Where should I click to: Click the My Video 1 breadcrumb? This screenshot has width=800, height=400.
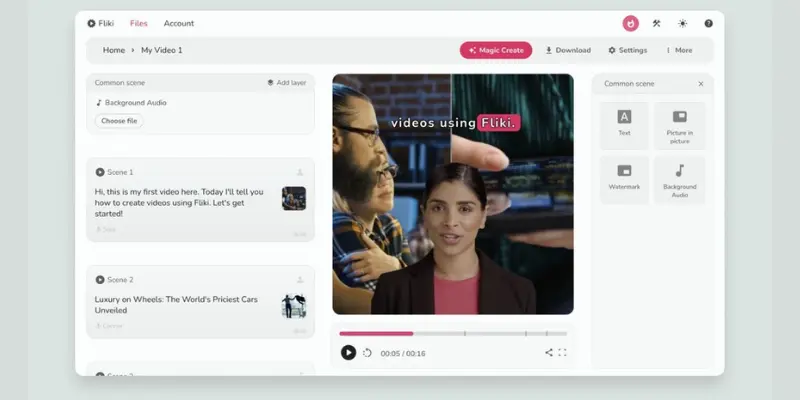[x=162, y=50]
